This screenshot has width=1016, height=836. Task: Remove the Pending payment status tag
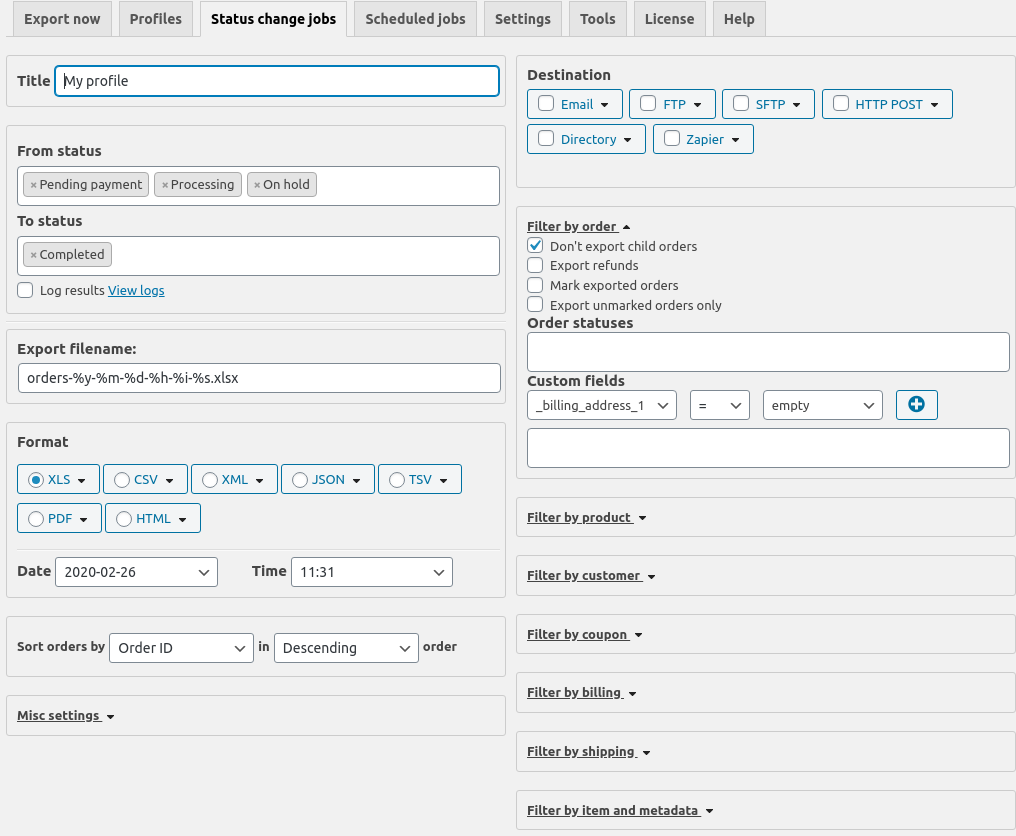click(34, 185)
